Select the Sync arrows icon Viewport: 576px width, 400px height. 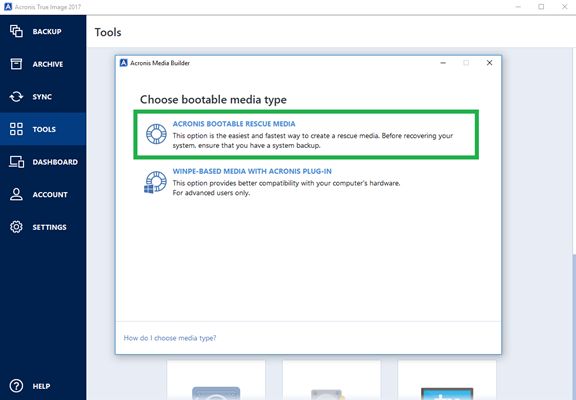(16, 97)
